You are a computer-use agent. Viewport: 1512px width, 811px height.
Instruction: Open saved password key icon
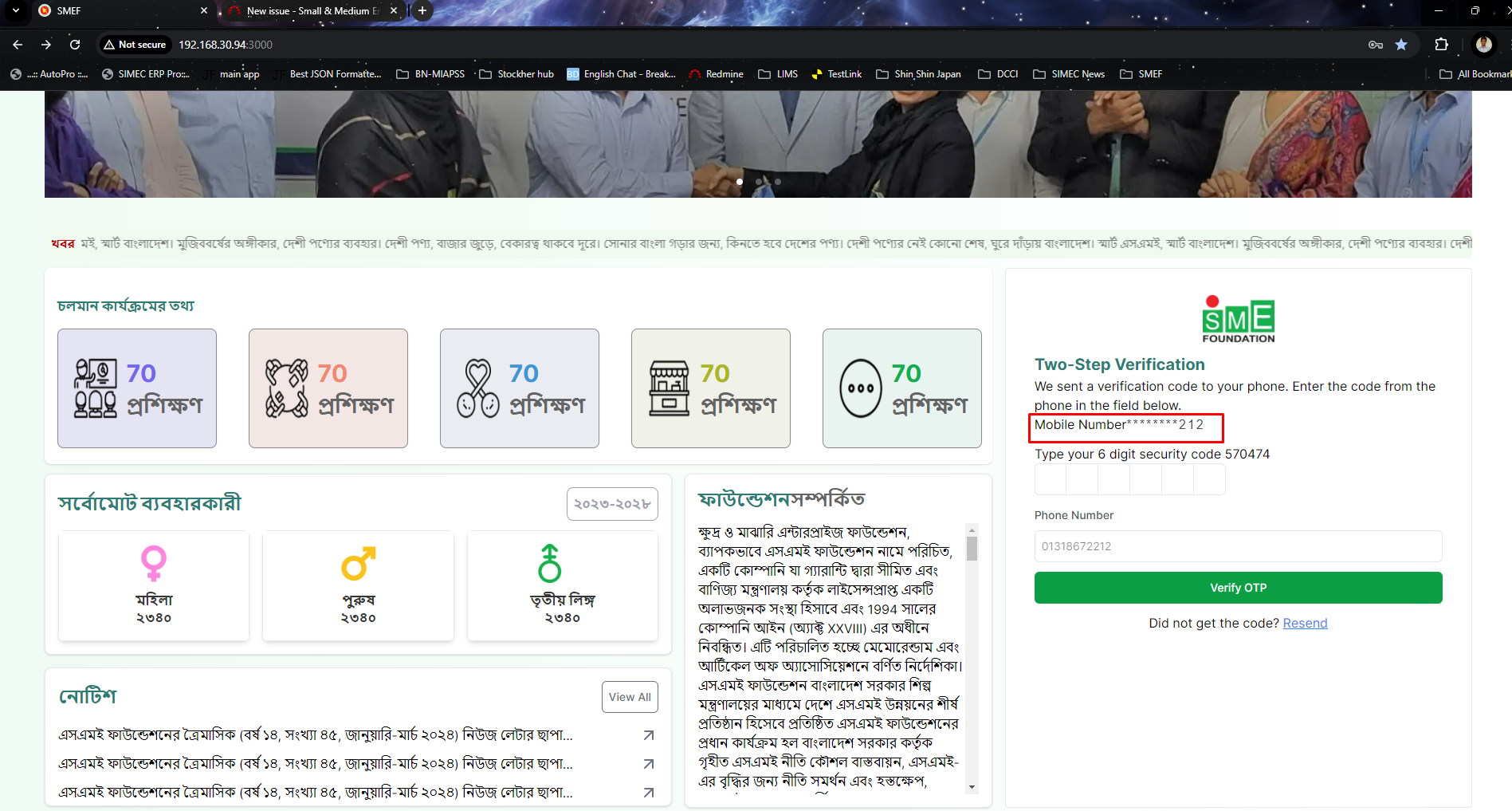(1376, 45)
